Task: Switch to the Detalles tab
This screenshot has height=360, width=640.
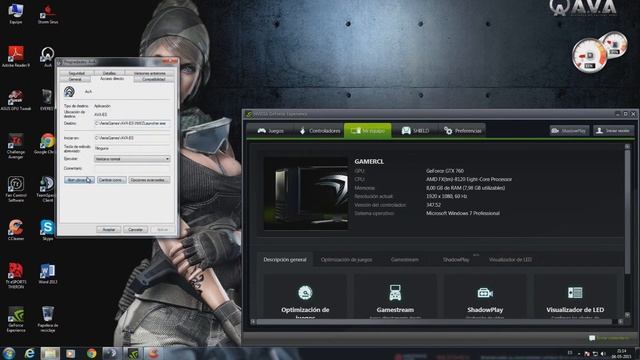Action: point(109,73)
